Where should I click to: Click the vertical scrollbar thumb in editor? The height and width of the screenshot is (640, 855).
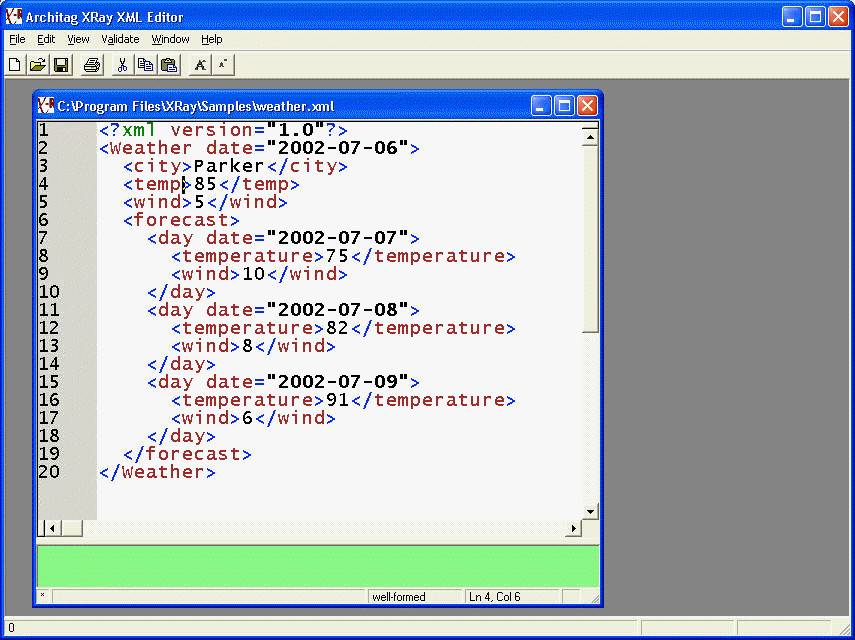(590, 239)
